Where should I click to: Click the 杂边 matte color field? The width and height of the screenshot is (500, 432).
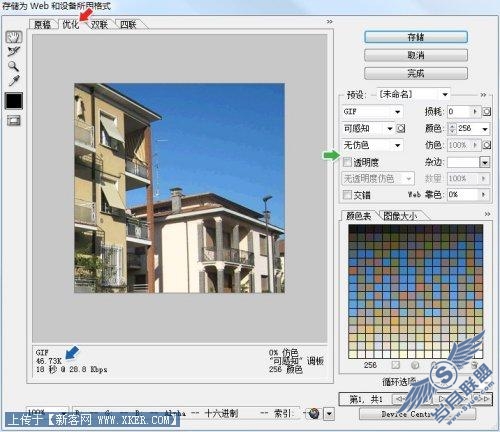[463, 162]
